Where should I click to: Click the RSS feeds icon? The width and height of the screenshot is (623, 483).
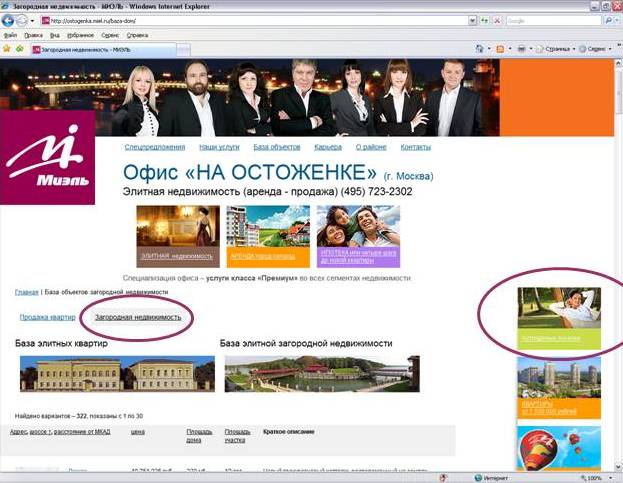(500, 49)
